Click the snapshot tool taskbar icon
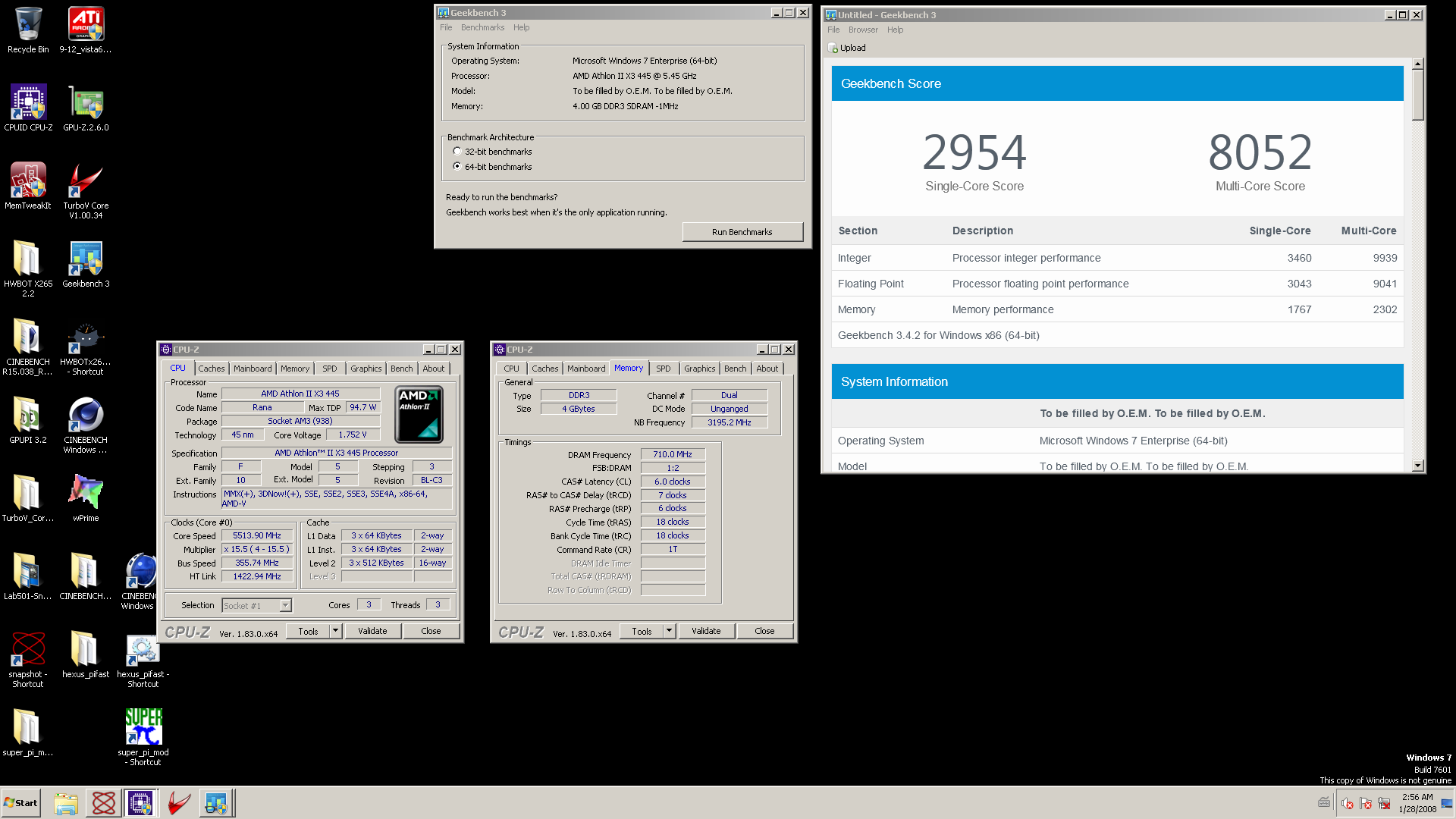 [x=104, y=803]
